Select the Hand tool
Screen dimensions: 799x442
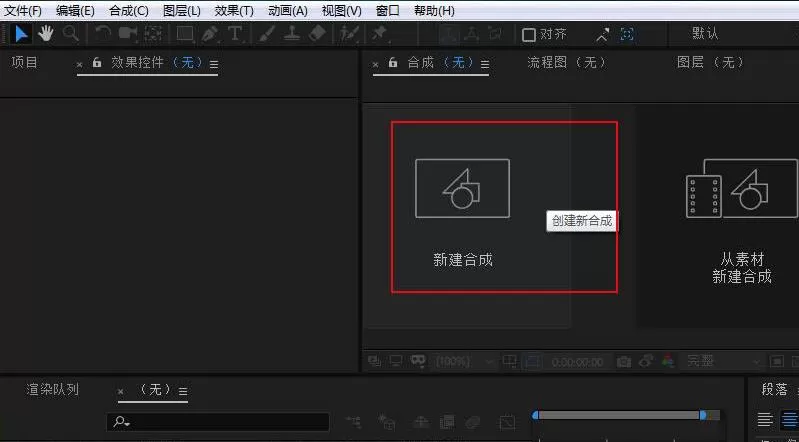(46, 34)
